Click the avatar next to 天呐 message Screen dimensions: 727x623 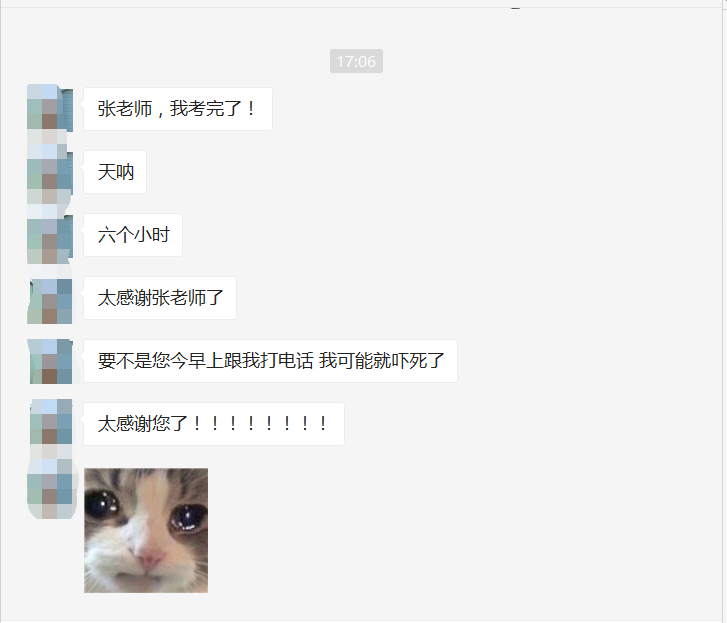(x=50, y=172)
